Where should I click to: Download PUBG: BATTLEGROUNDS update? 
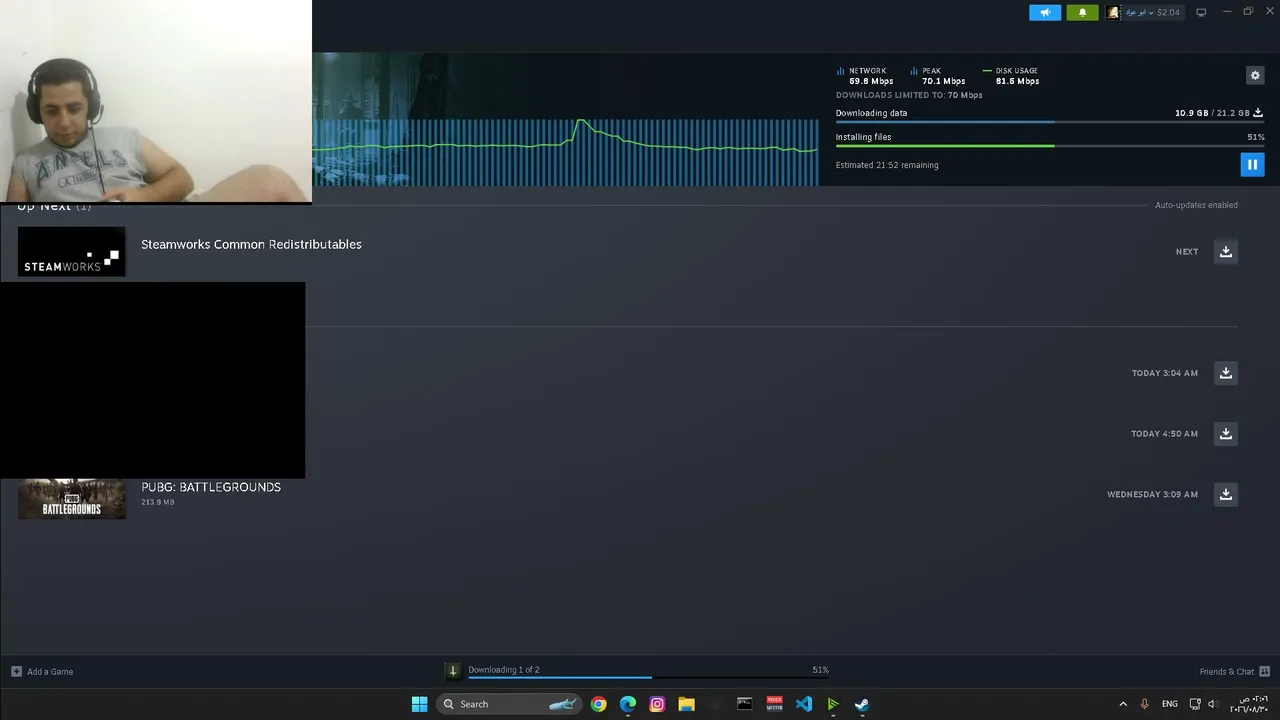[x=1226, y=494]
